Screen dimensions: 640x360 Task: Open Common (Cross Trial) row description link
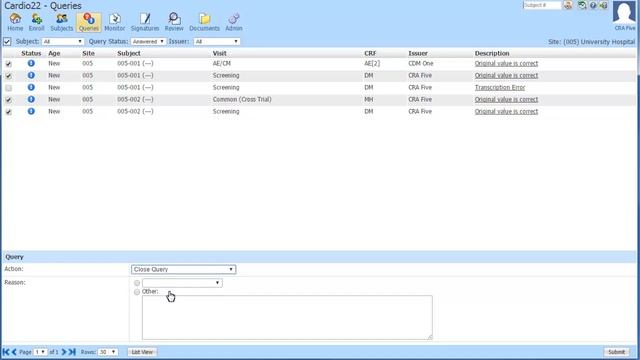click(x=506, y=100)
